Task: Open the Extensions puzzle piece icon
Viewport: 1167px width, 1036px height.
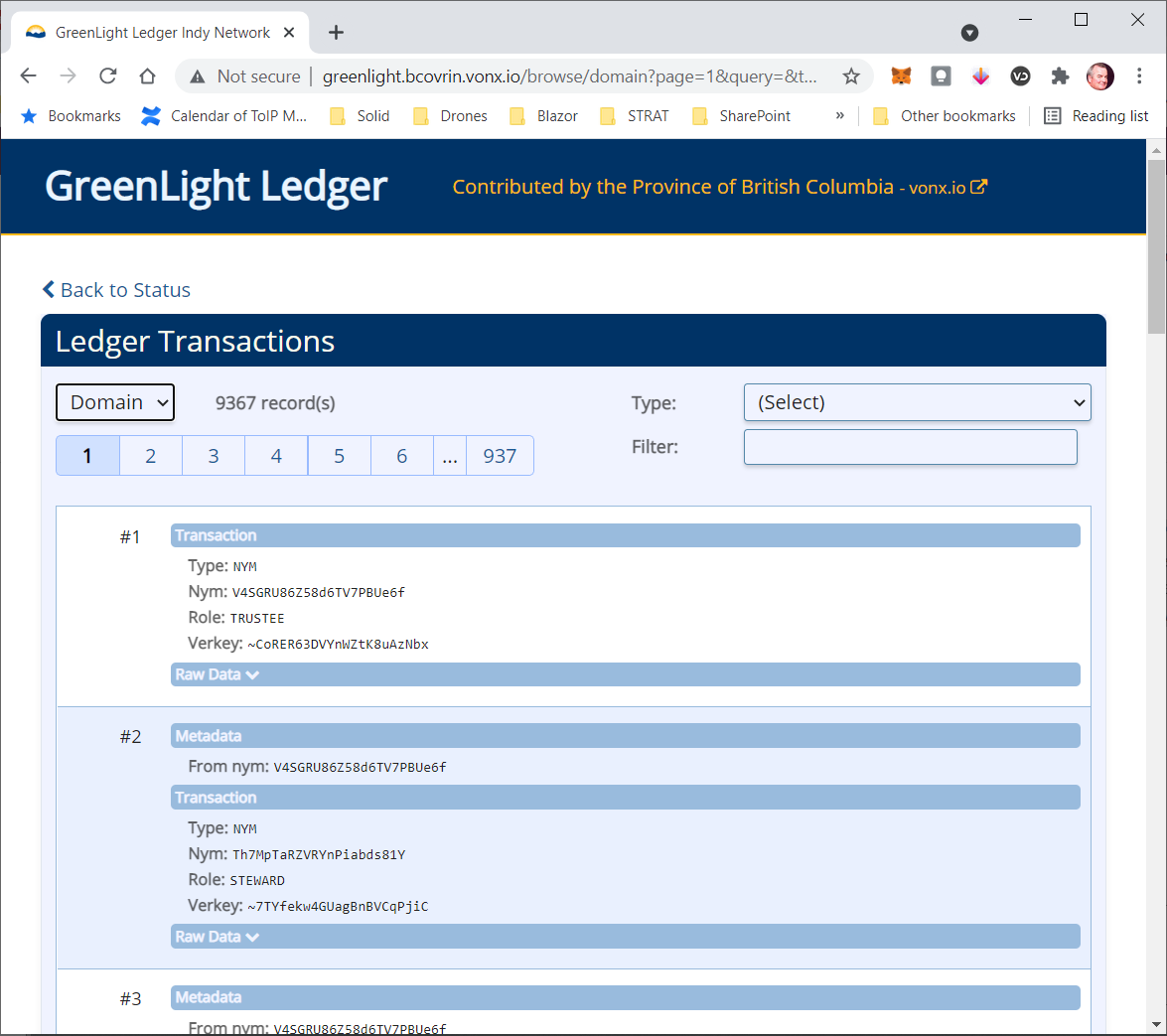Action: click(x=1060, y=76)
